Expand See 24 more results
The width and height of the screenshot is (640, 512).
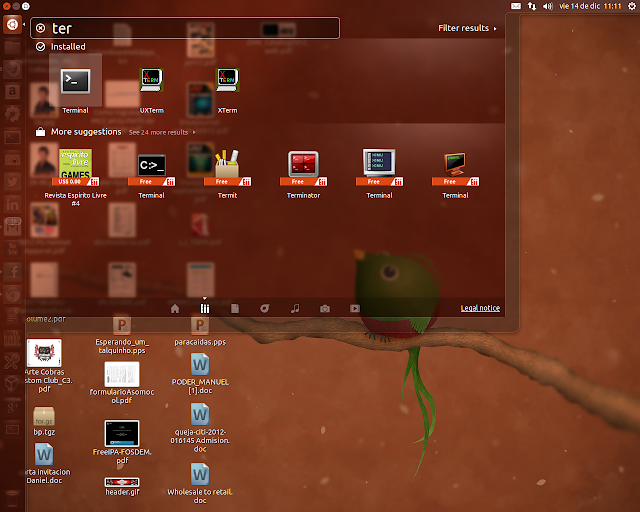pyautogui.click(x=162, y=132)
